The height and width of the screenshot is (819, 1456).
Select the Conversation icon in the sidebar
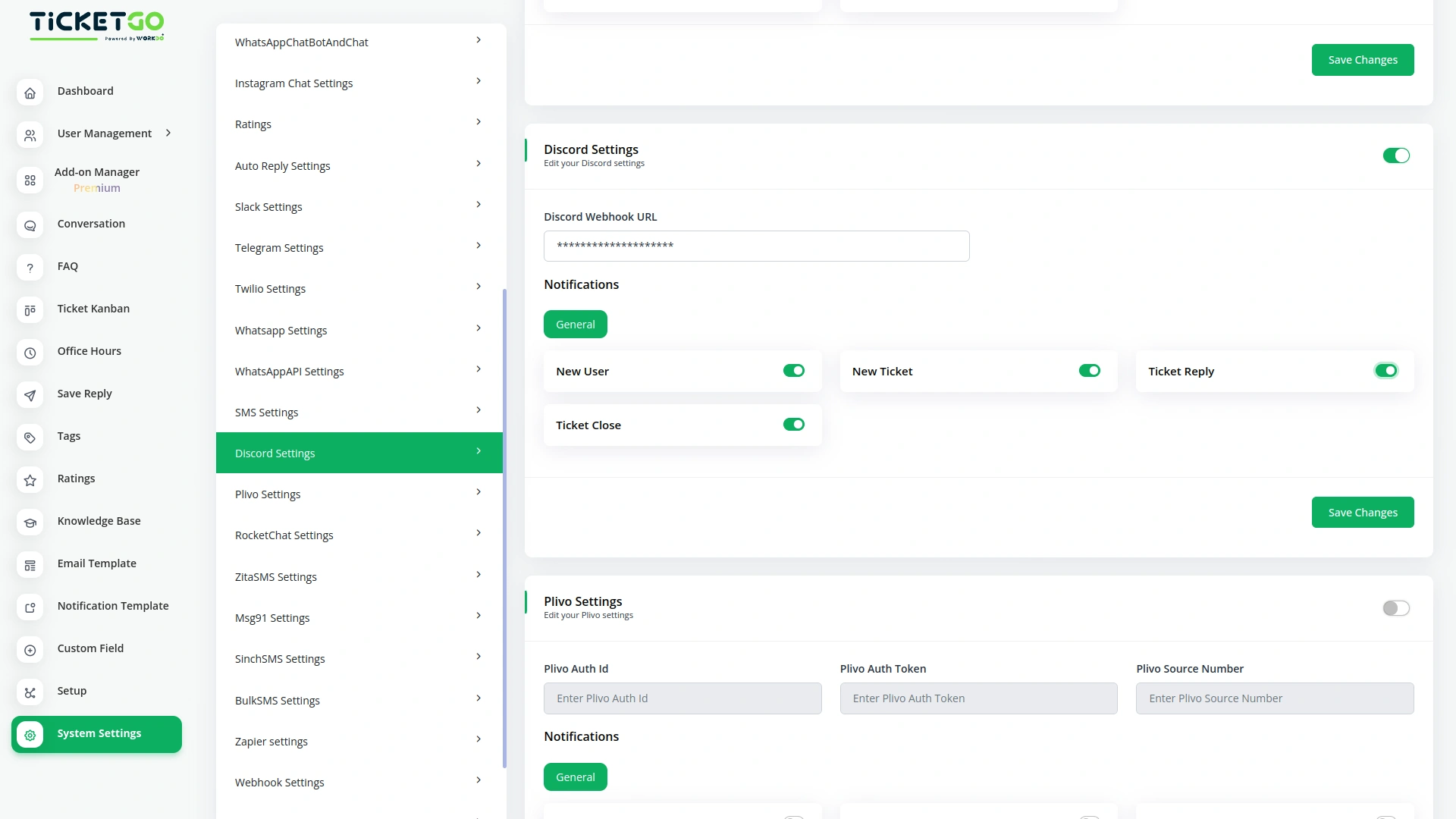30,225
